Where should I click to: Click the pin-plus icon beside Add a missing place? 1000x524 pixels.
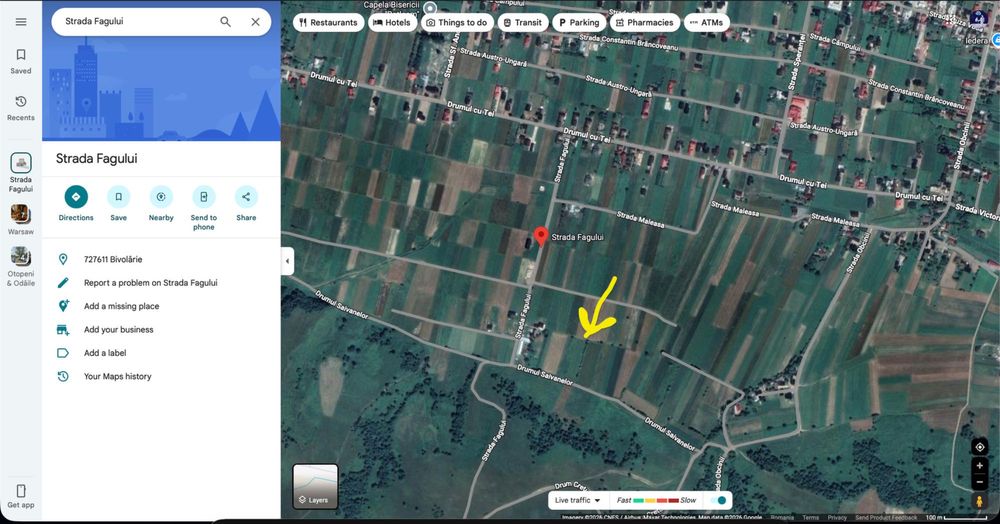point(63,306)
